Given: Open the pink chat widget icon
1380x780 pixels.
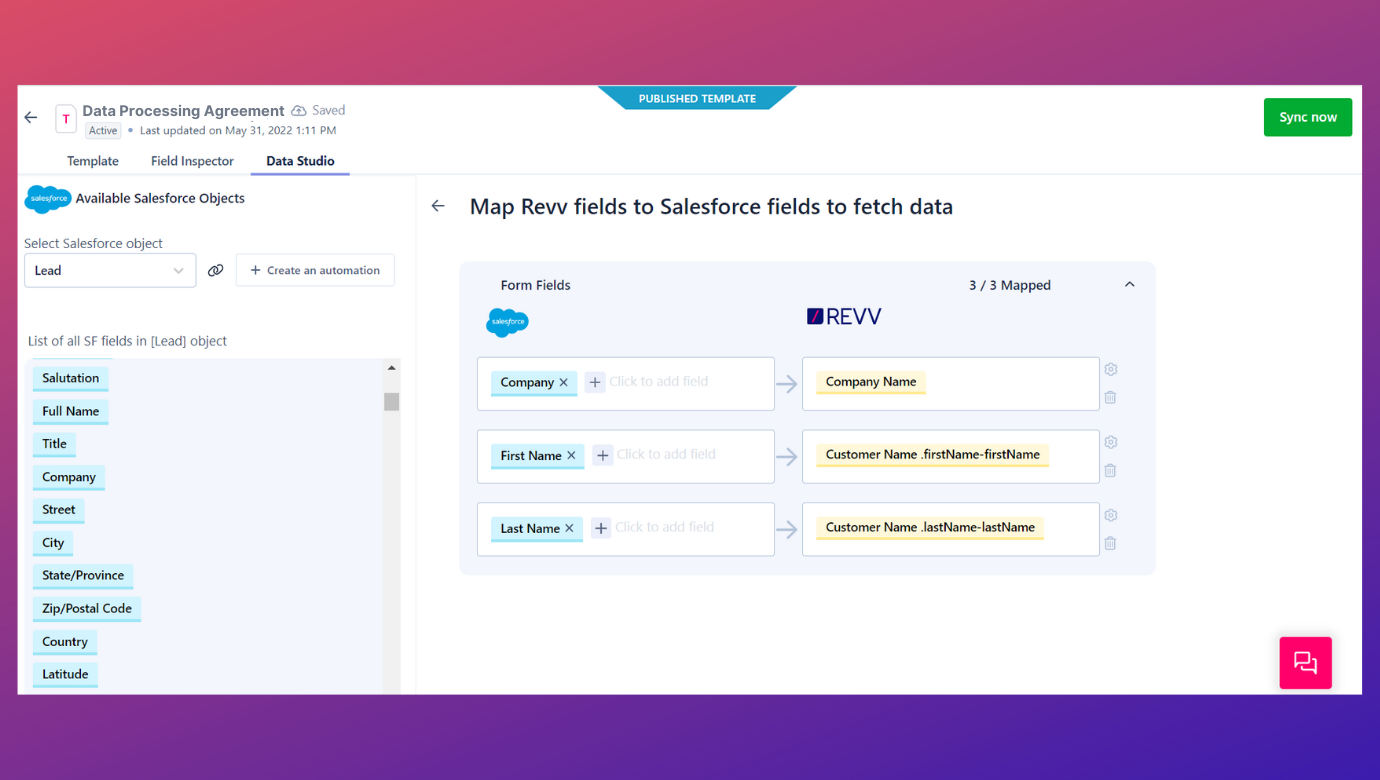Looking at the screenshot, I should tap(1305, 662).
